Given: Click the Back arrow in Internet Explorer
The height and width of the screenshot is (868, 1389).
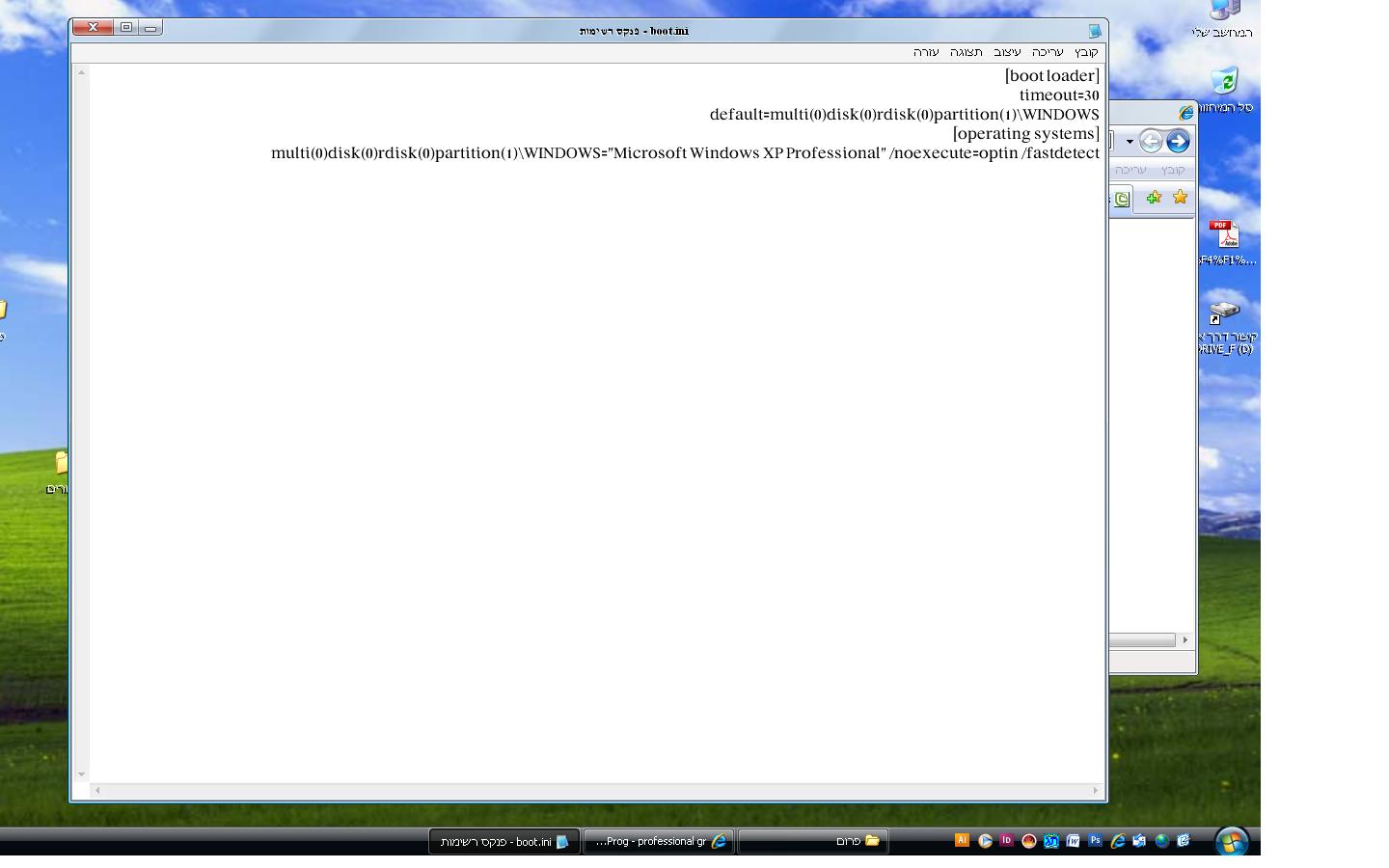Looking at the screenshot, I should tap(1151, 142).
